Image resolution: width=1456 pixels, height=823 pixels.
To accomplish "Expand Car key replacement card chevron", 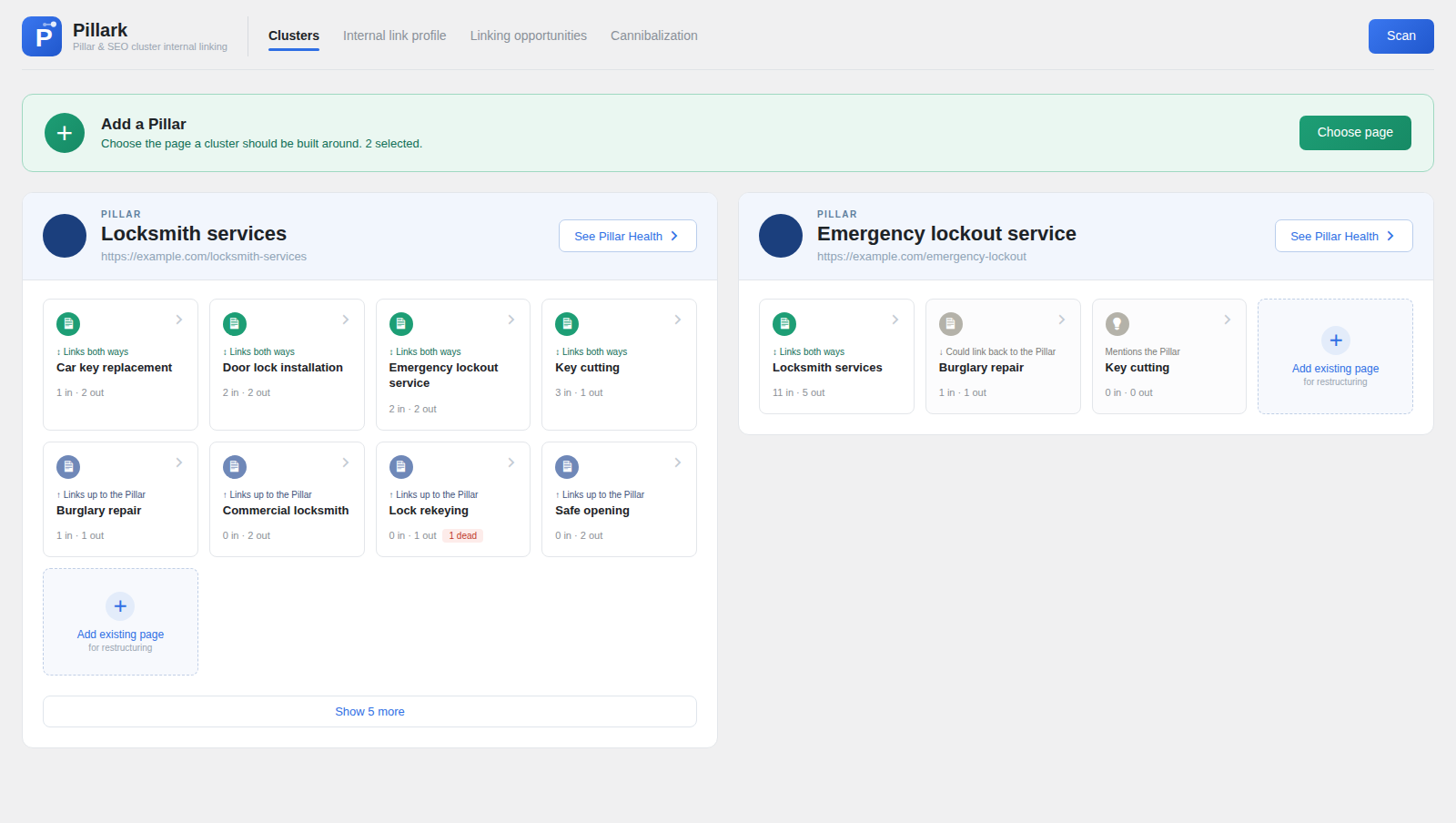I will click(179, 320).
